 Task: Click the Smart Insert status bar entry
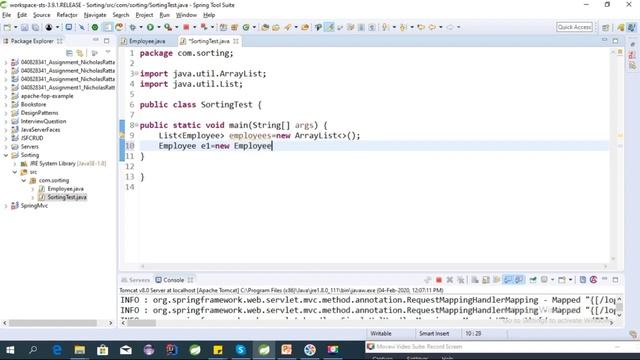[x=434, y=333]
